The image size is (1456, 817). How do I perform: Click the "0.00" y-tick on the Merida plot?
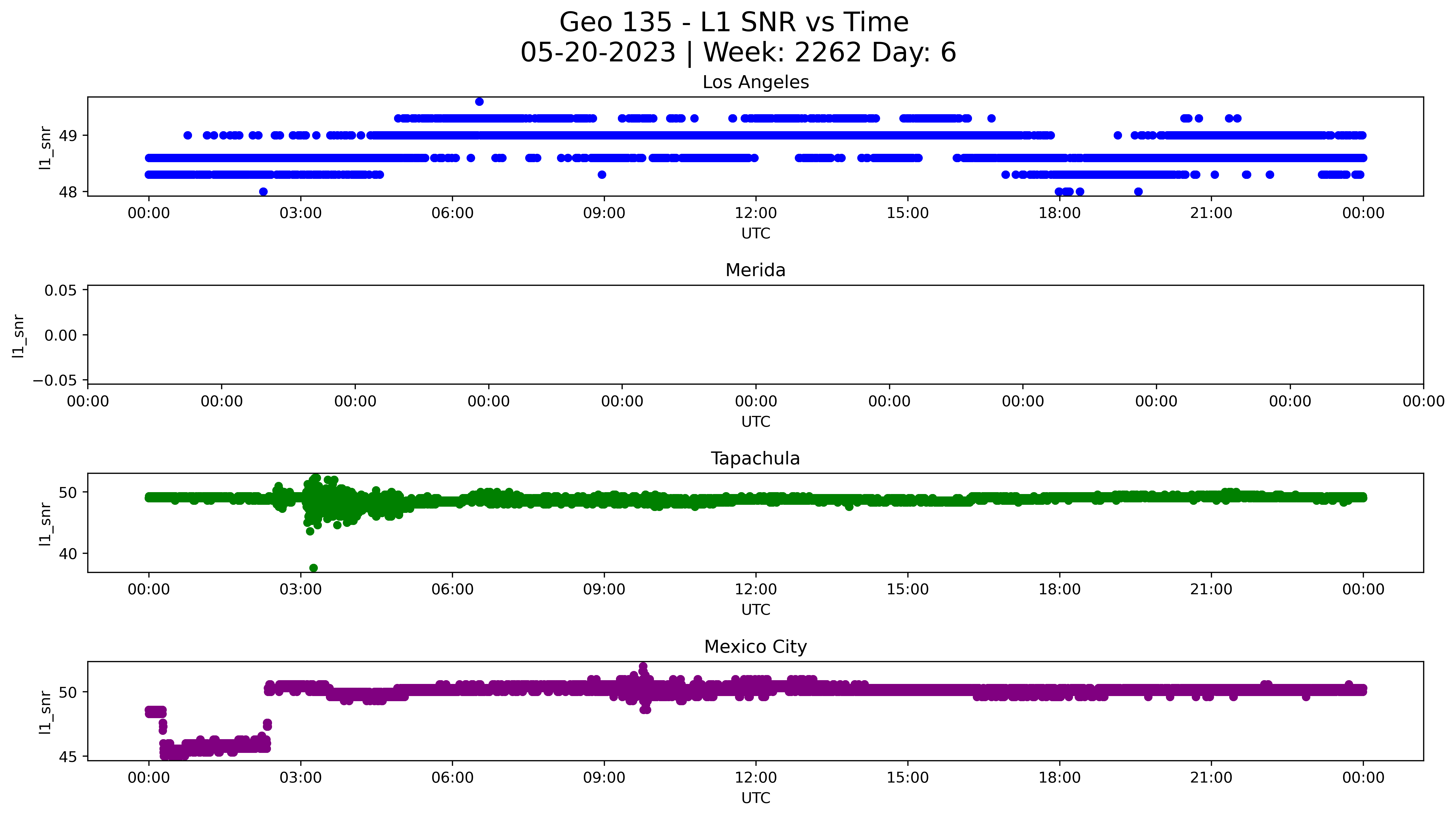[x=61, y=335]
